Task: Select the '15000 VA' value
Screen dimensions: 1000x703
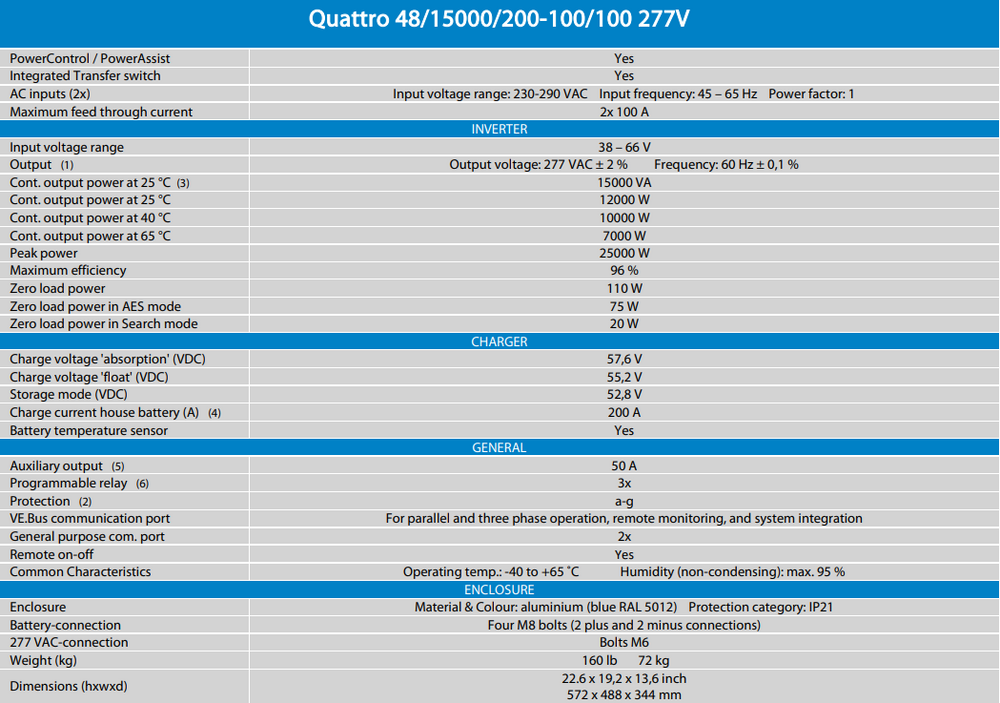Action: pyautogui.click(x=624, y=182)
